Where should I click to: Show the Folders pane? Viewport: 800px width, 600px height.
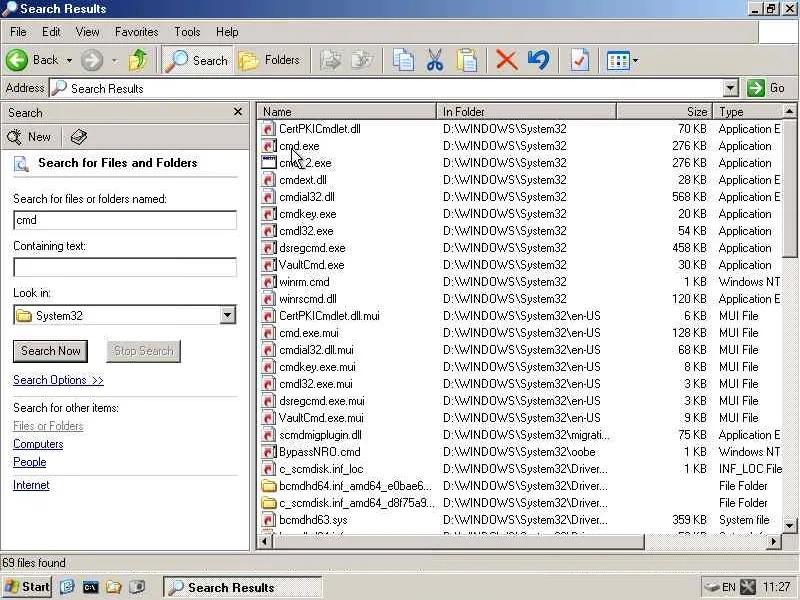tap(269, 60)
